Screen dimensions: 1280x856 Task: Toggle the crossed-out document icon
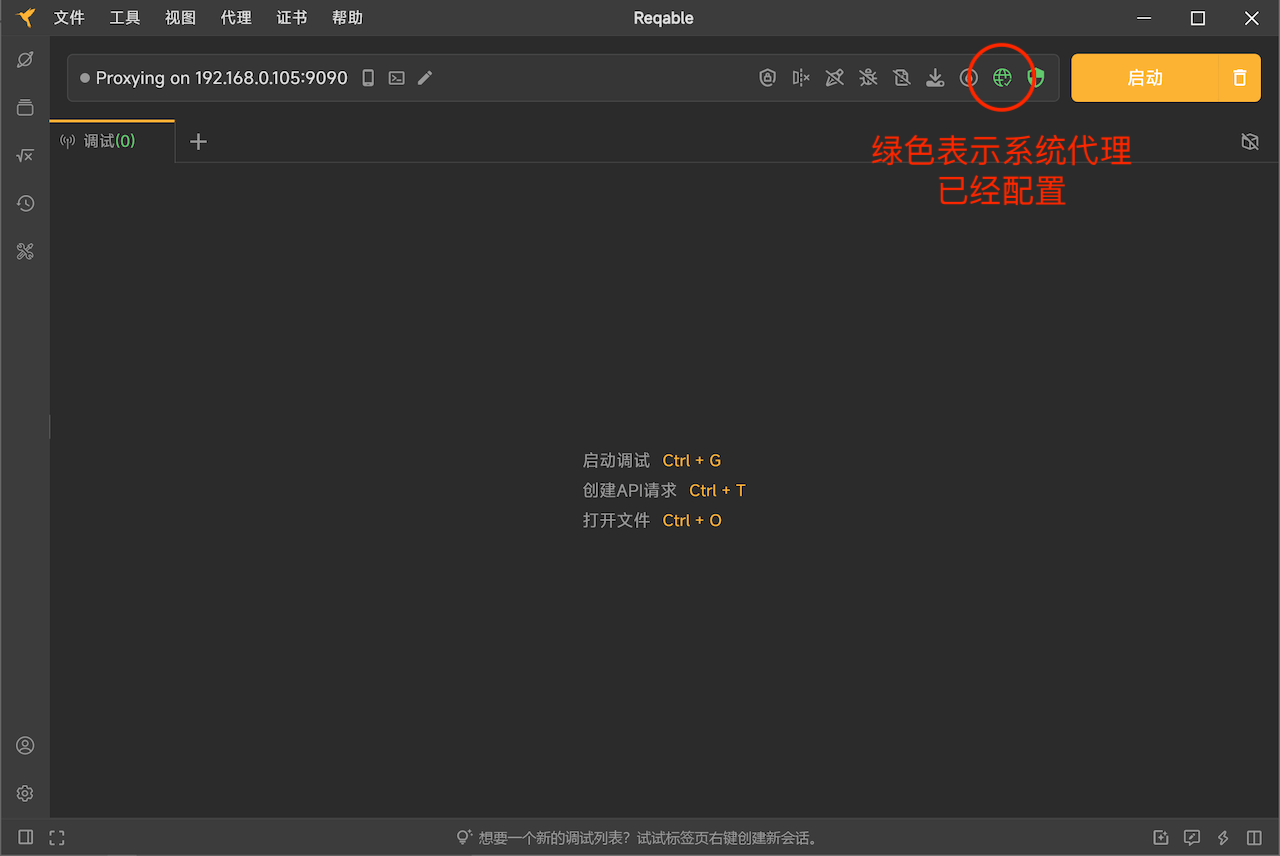coord(902,78)
